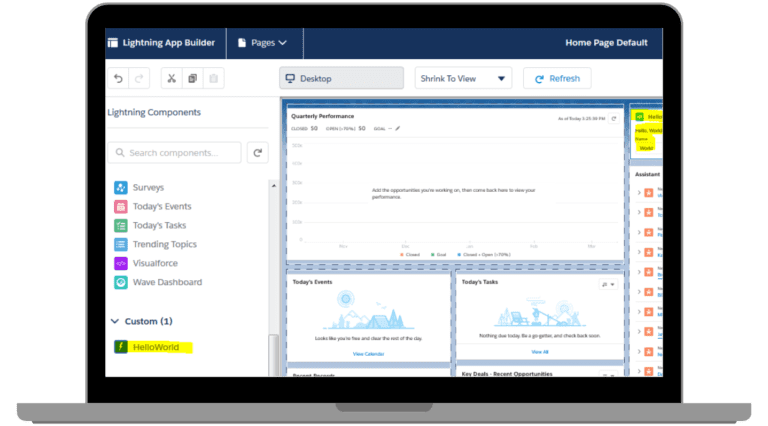Select the Today's Tasks component icon

point(120,225)
